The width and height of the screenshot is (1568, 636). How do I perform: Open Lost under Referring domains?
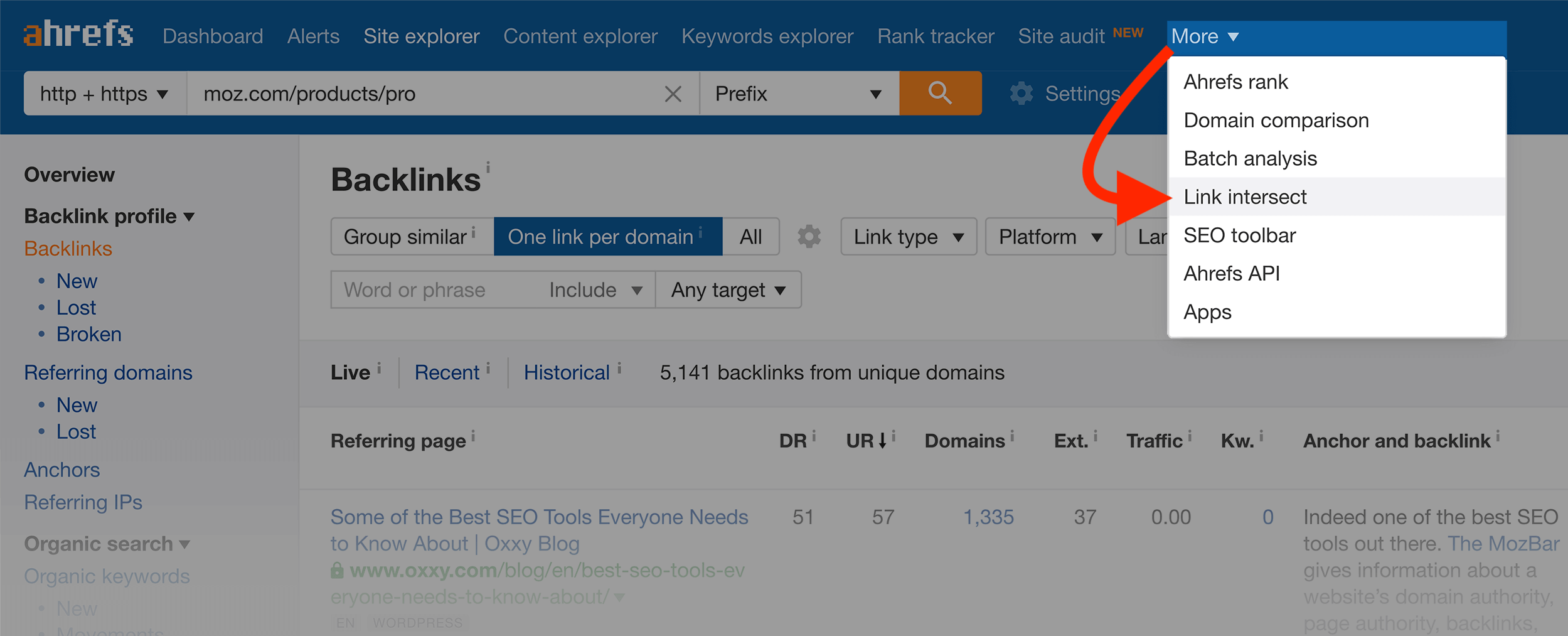click(x=76, y=432)
